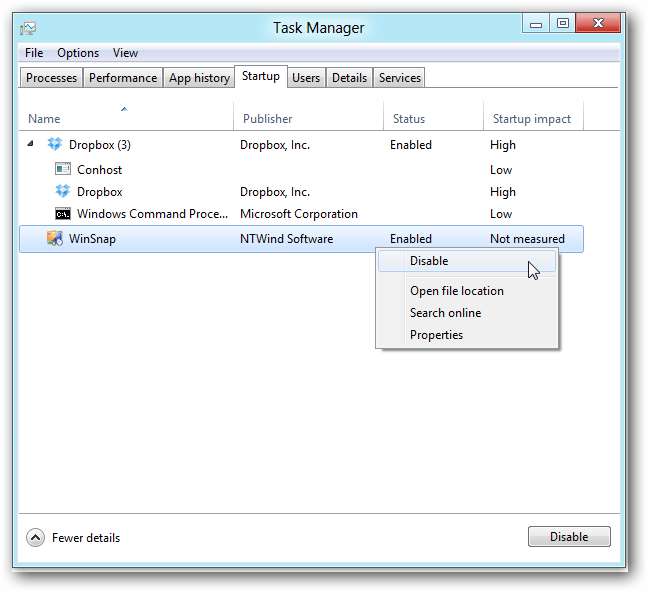
Task: Click the Dropbox (3) group icon
Action: [x=54, y=144]
